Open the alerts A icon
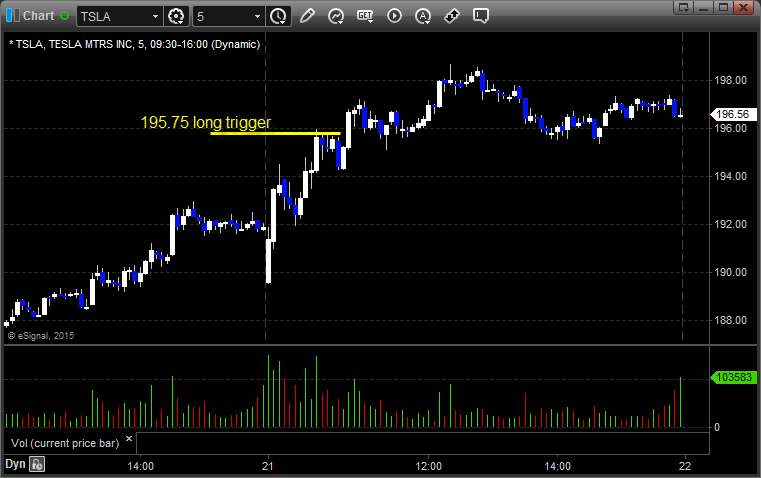The image size is (761, 478). (423, 16)
